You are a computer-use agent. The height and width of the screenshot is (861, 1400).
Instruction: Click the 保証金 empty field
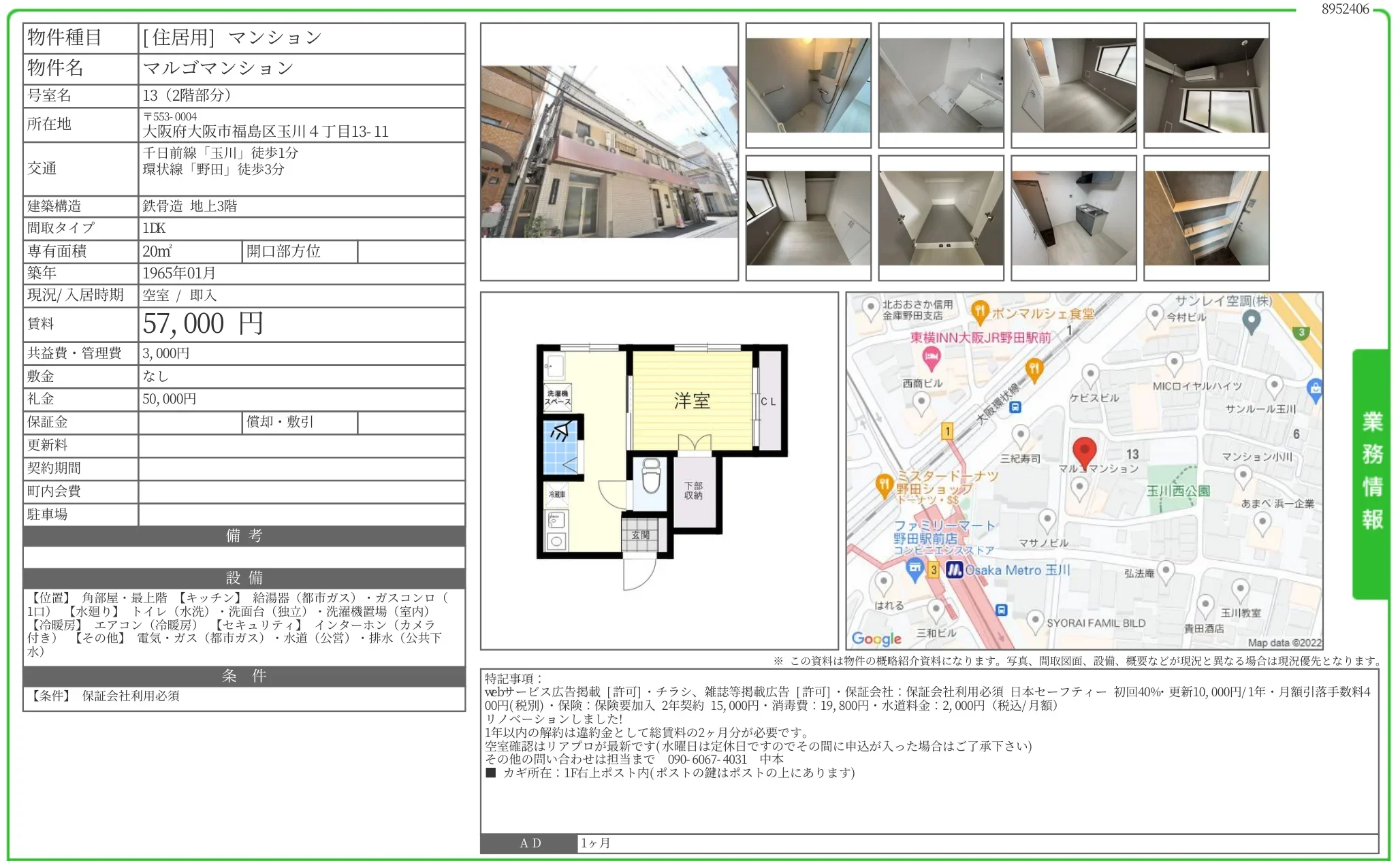tap(190, 422)
